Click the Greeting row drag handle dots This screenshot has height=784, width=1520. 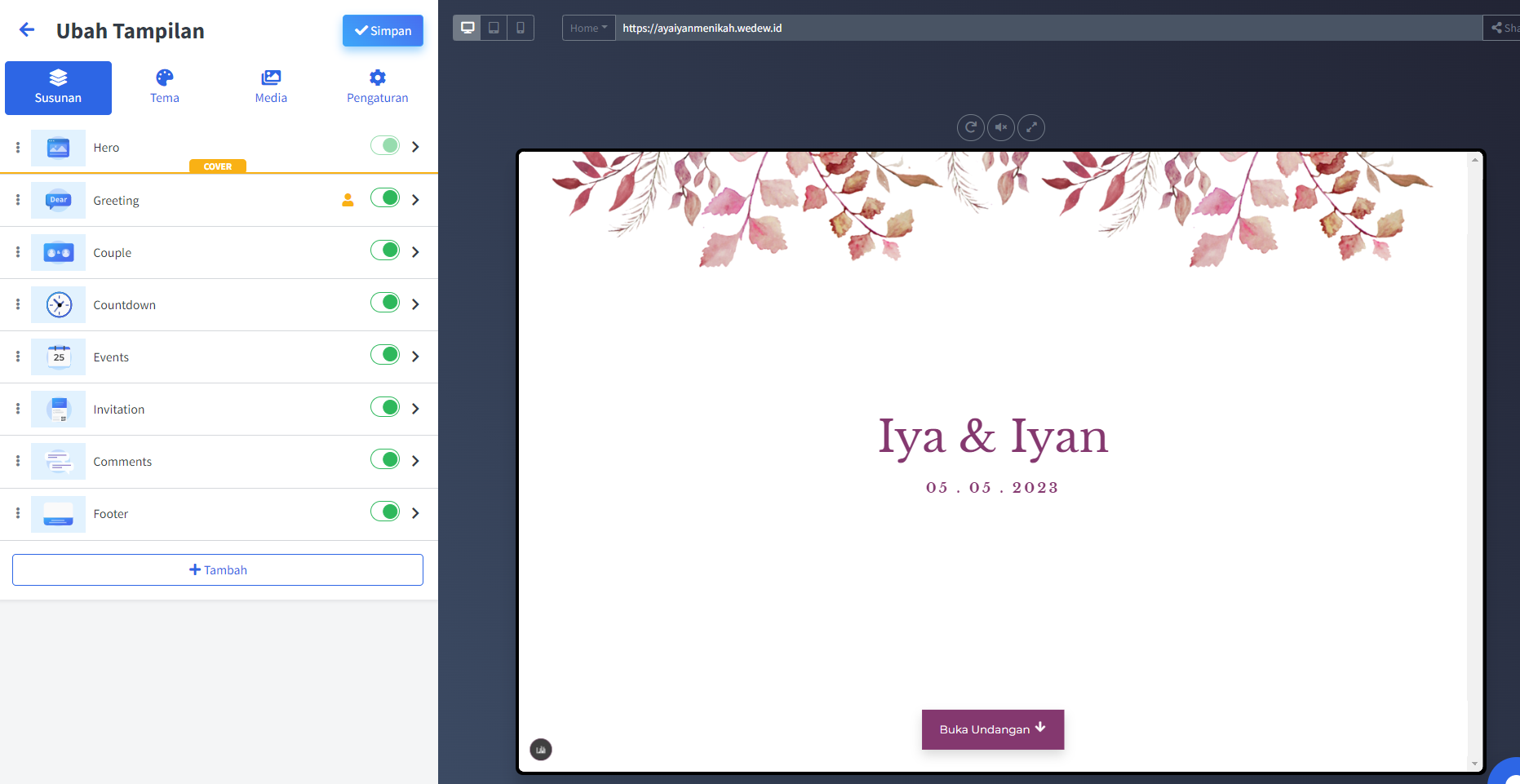point(18,200)
